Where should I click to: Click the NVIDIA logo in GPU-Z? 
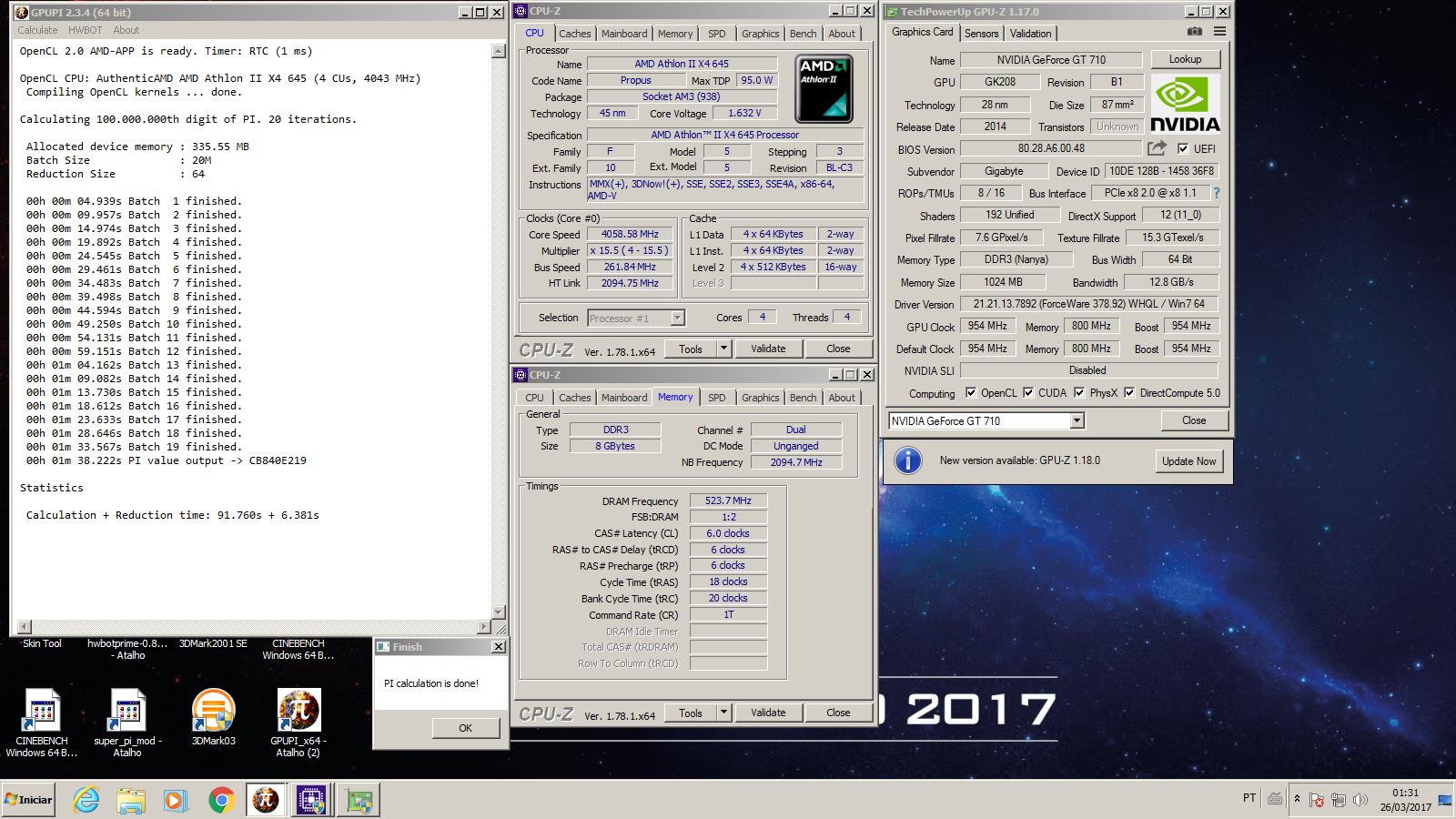coord(1184,105)
